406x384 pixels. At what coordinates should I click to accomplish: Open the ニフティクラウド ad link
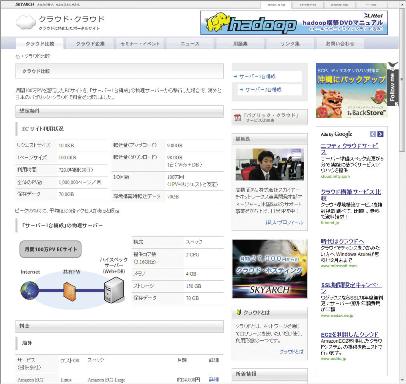349,149
